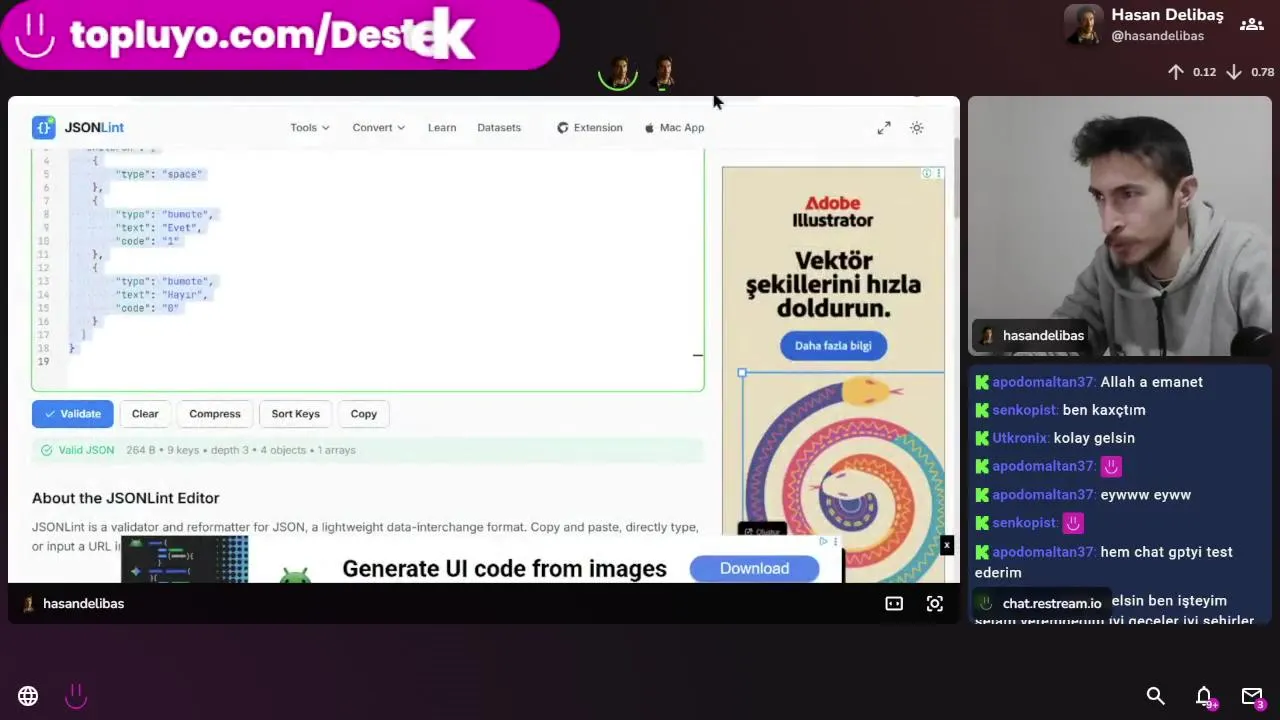Click Utkronix username in chat

pos(1020,438)
